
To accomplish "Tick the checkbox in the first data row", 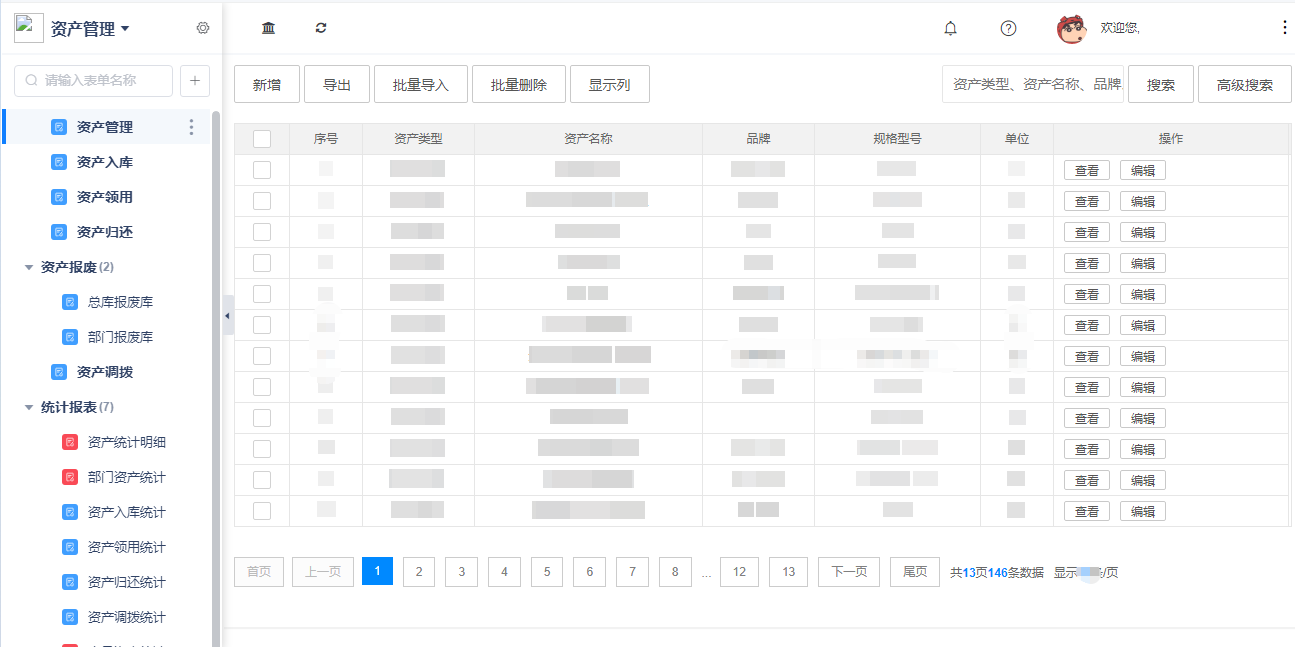I will click(262, 170).
